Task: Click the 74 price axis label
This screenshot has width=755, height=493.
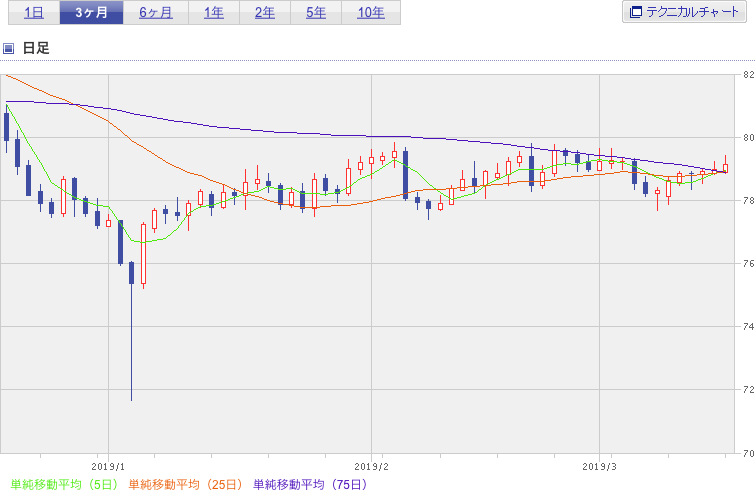Action: 748,326
